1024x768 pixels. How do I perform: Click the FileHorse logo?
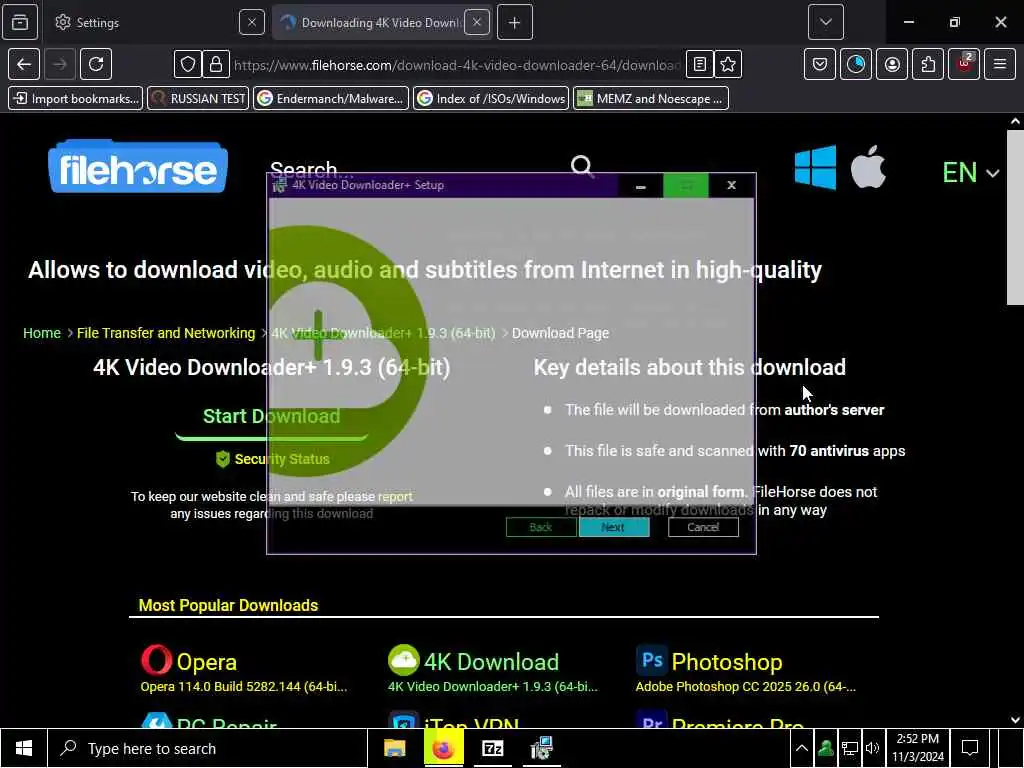point(138,167)
